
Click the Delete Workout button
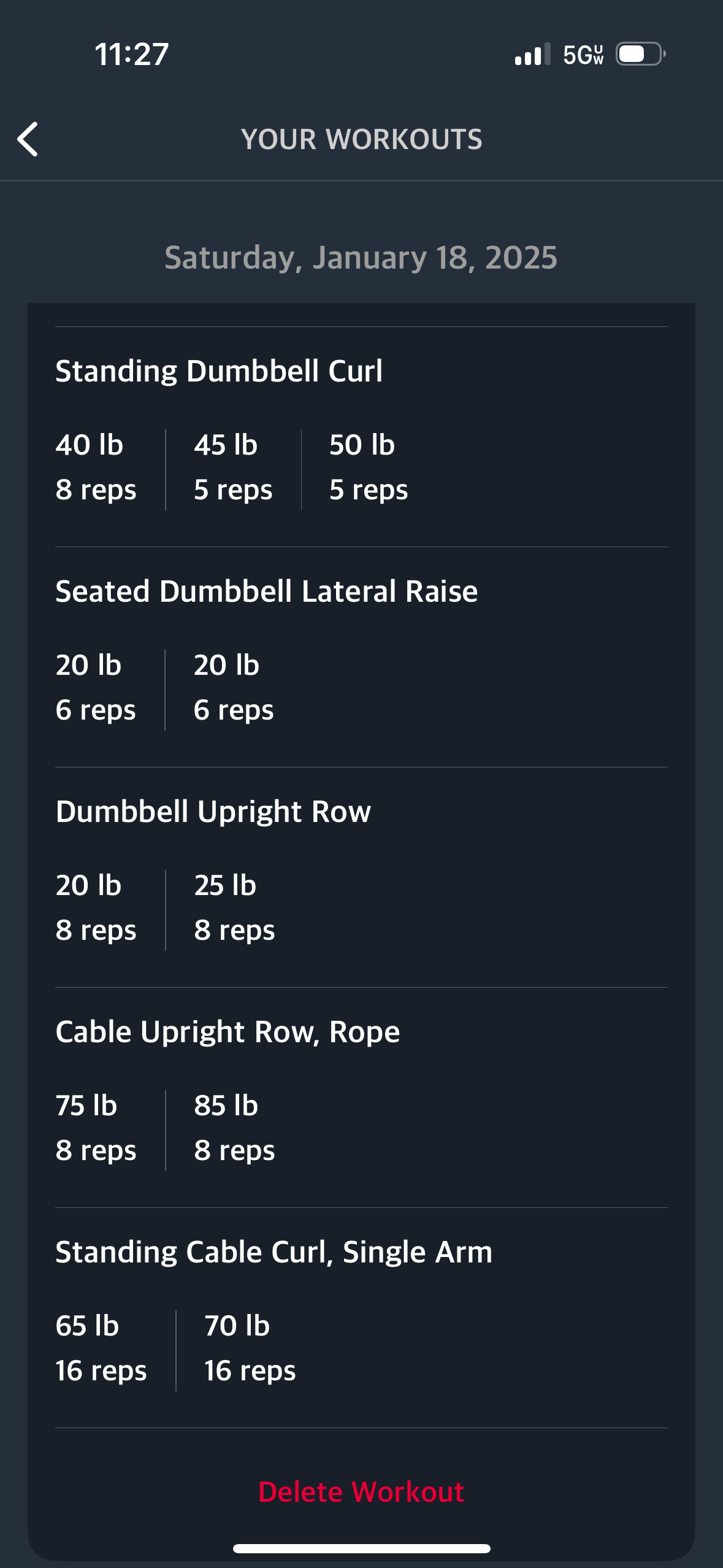tap(361, 1491)
